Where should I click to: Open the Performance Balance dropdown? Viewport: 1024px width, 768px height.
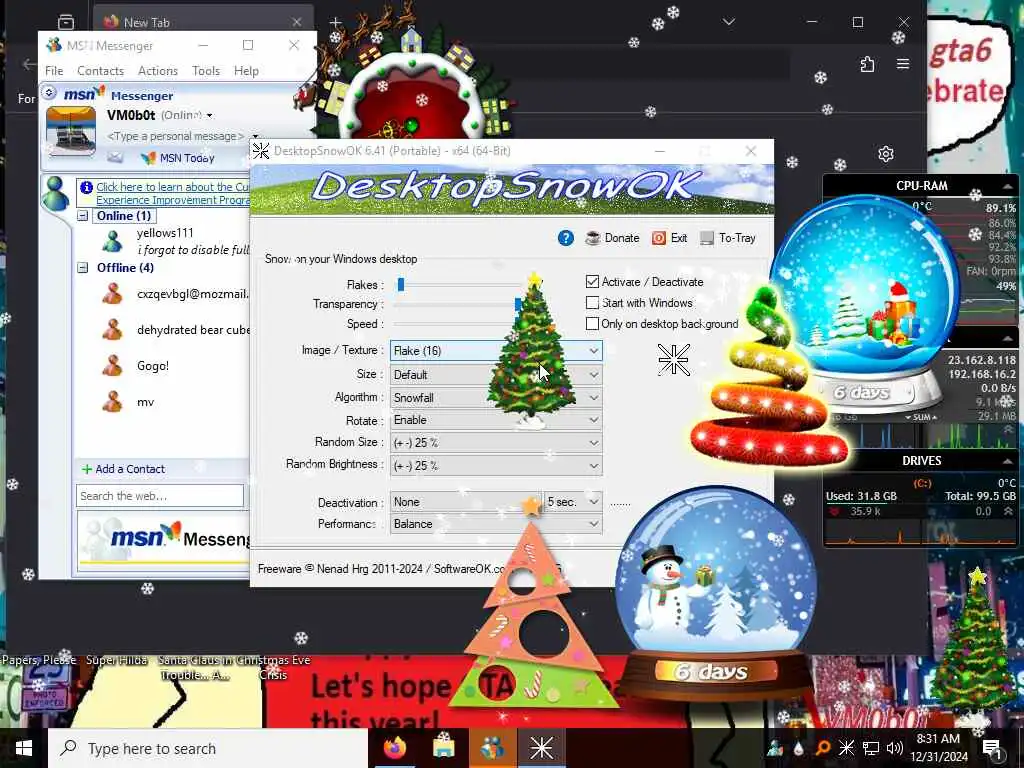coord(496,524)
